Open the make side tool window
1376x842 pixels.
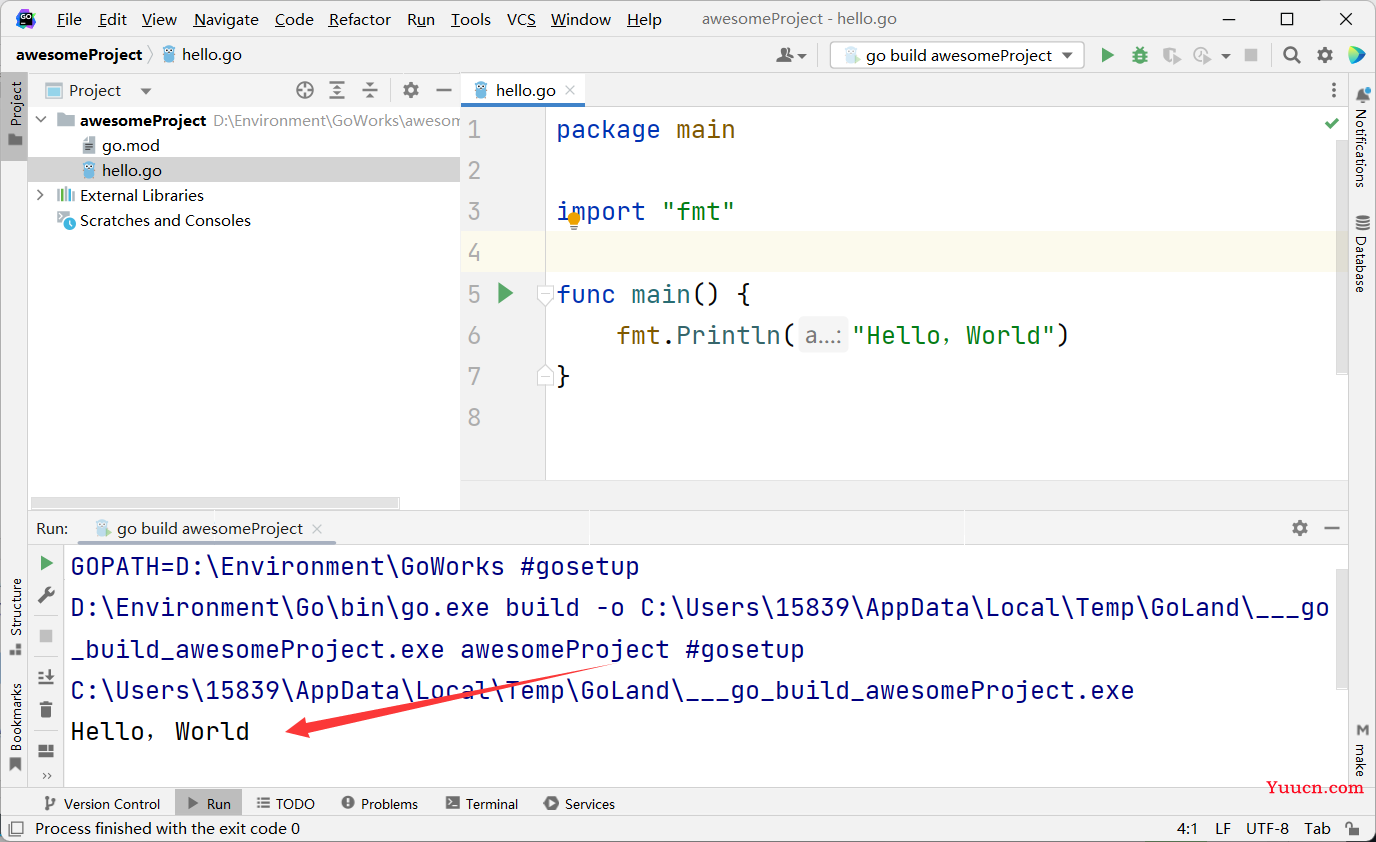[1361, 751]
